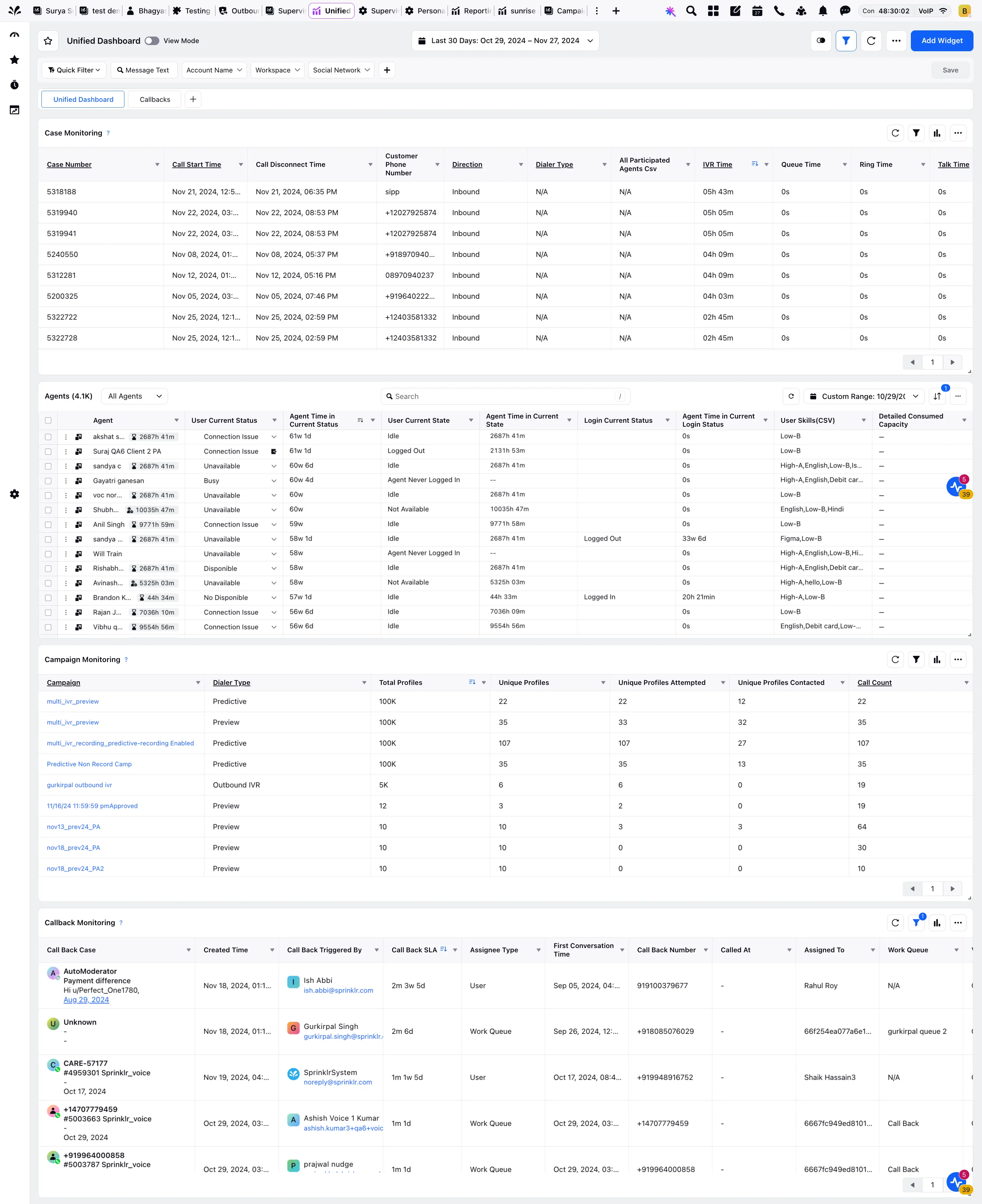Star the Unified Dashboard as favorite
982x1204 pixels.
point(48,40)
